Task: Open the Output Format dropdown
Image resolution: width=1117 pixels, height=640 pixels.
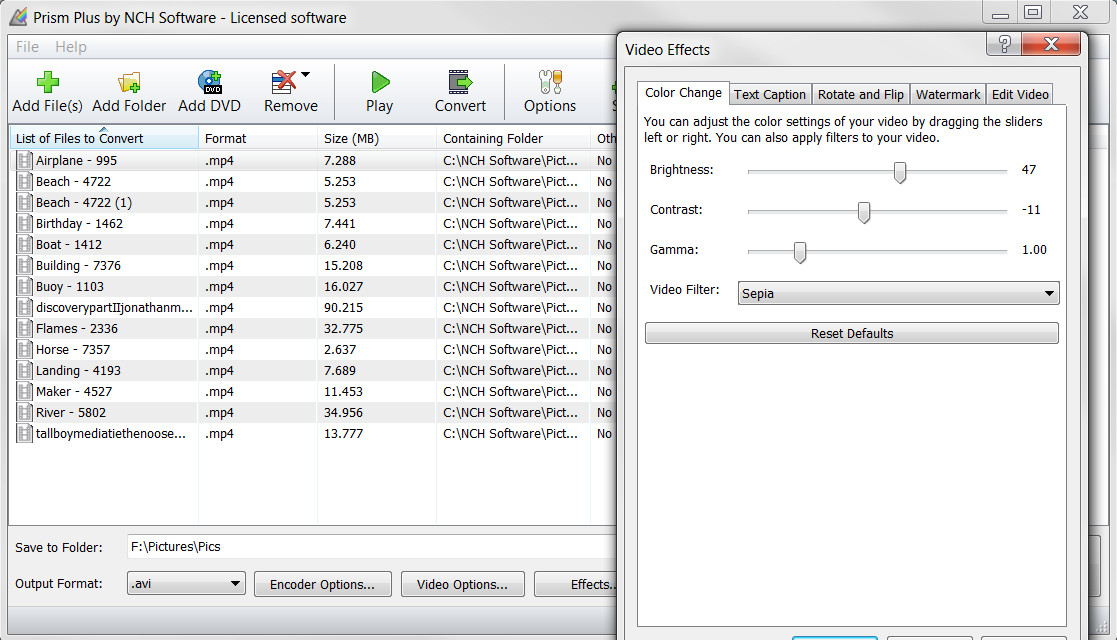Action: pyautogui.click(x=237, y=583)
